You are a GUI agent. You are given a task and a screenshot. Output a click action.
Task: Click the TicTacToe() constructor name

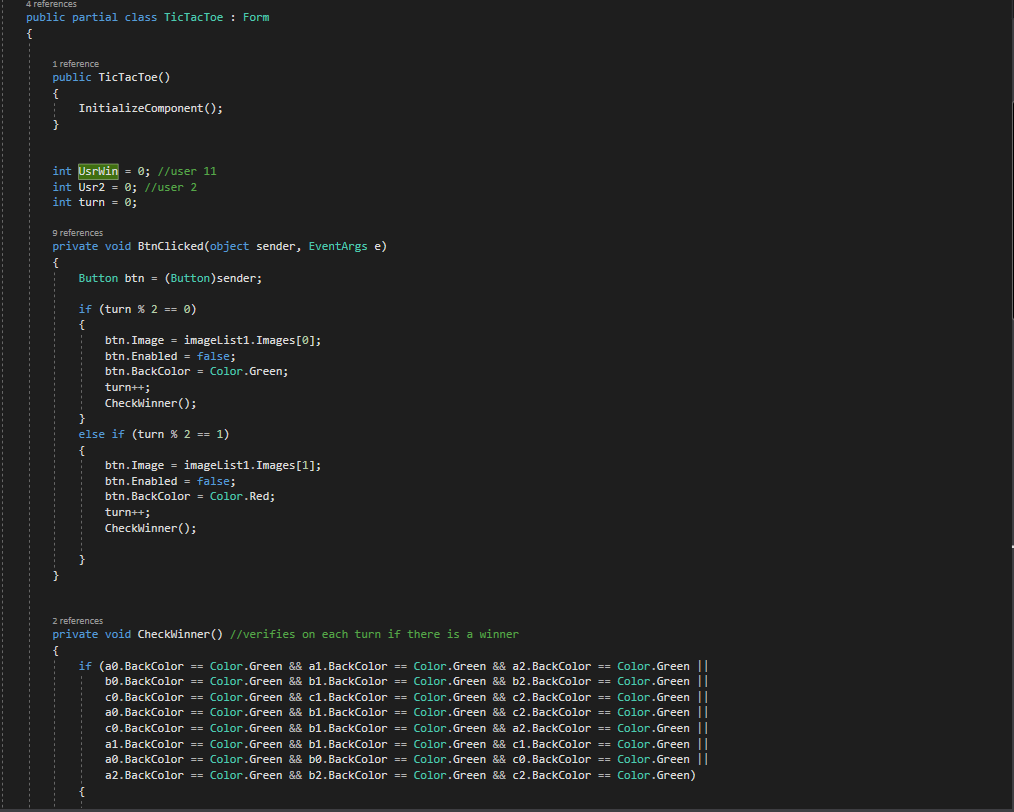(134, 78)
